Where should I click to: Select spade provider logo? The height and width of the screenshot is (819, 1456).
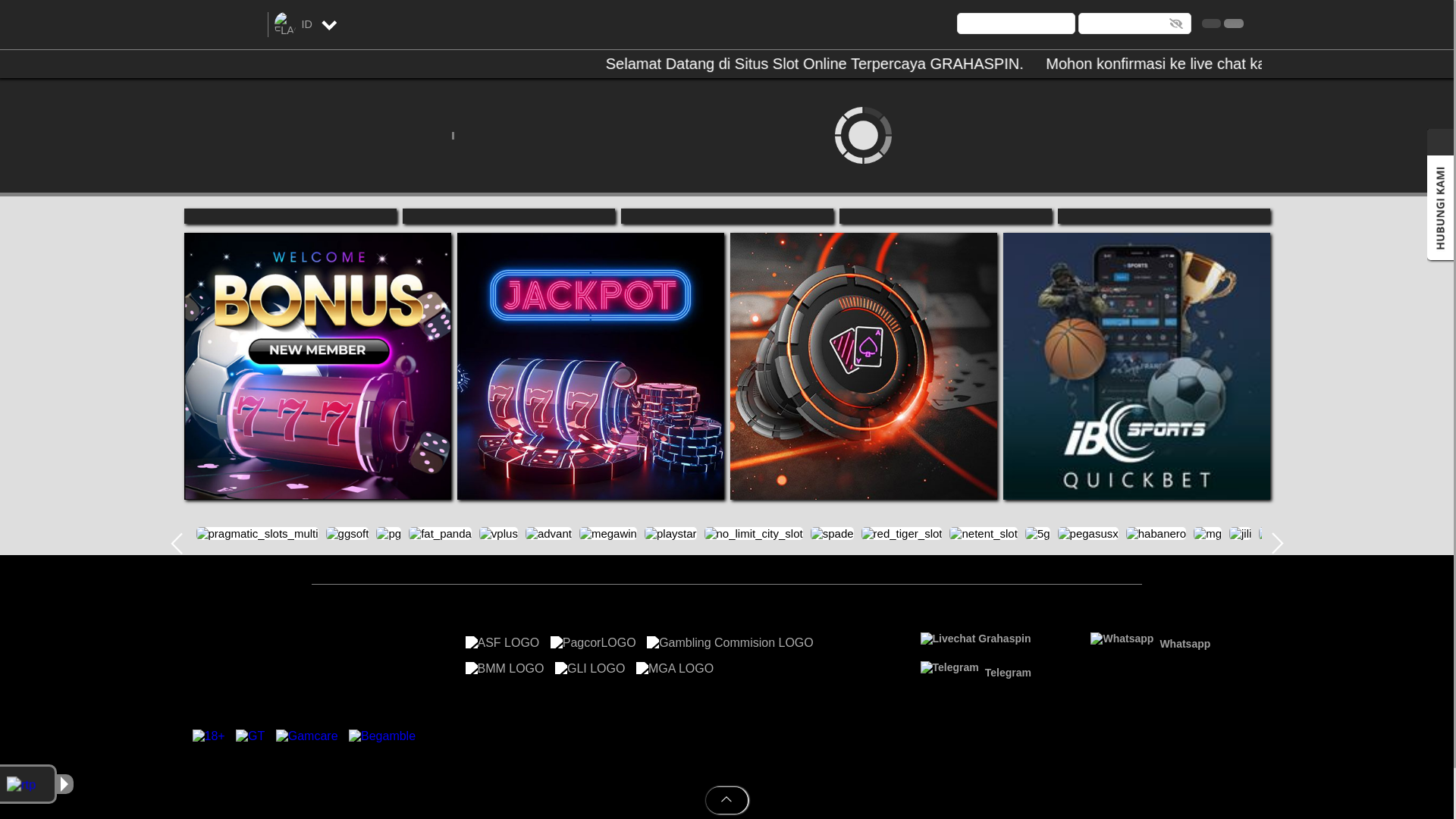coord(832,534)
